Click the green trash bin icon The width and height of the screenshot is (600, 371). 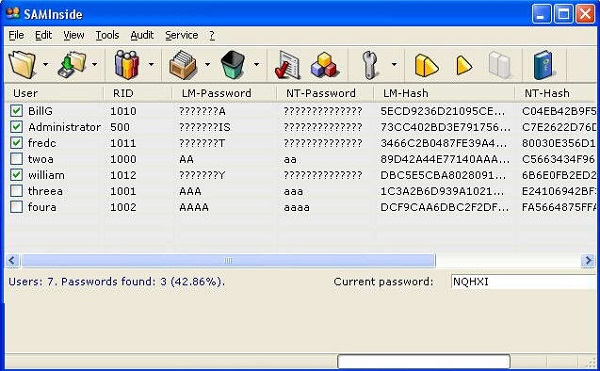tap(233, 65)
